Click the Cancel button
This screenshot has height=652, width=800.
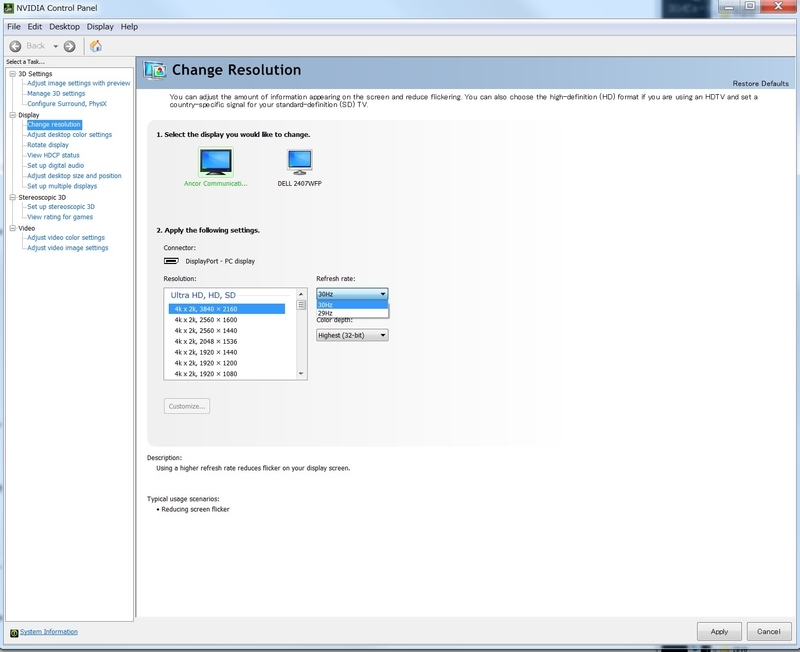click(768, 632)
